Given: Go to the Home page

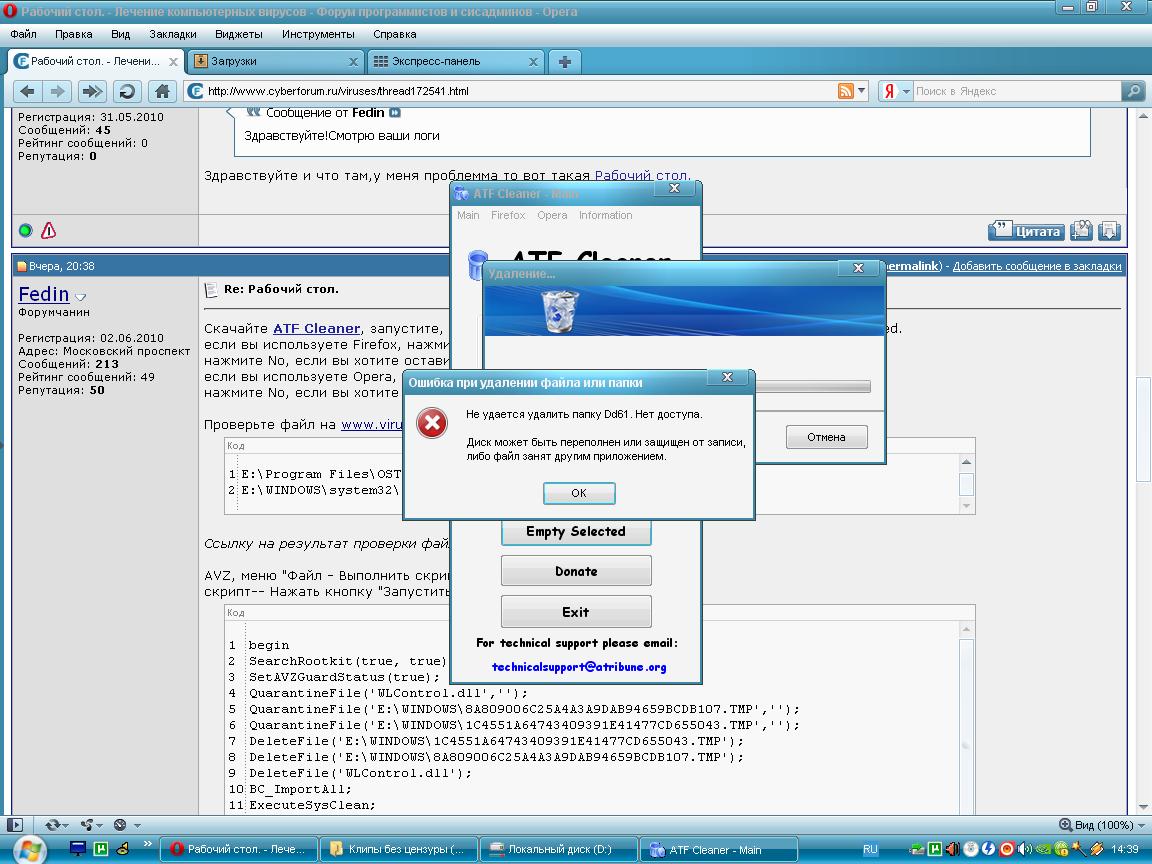Looking at the screenshot, I should pos(162,91).
